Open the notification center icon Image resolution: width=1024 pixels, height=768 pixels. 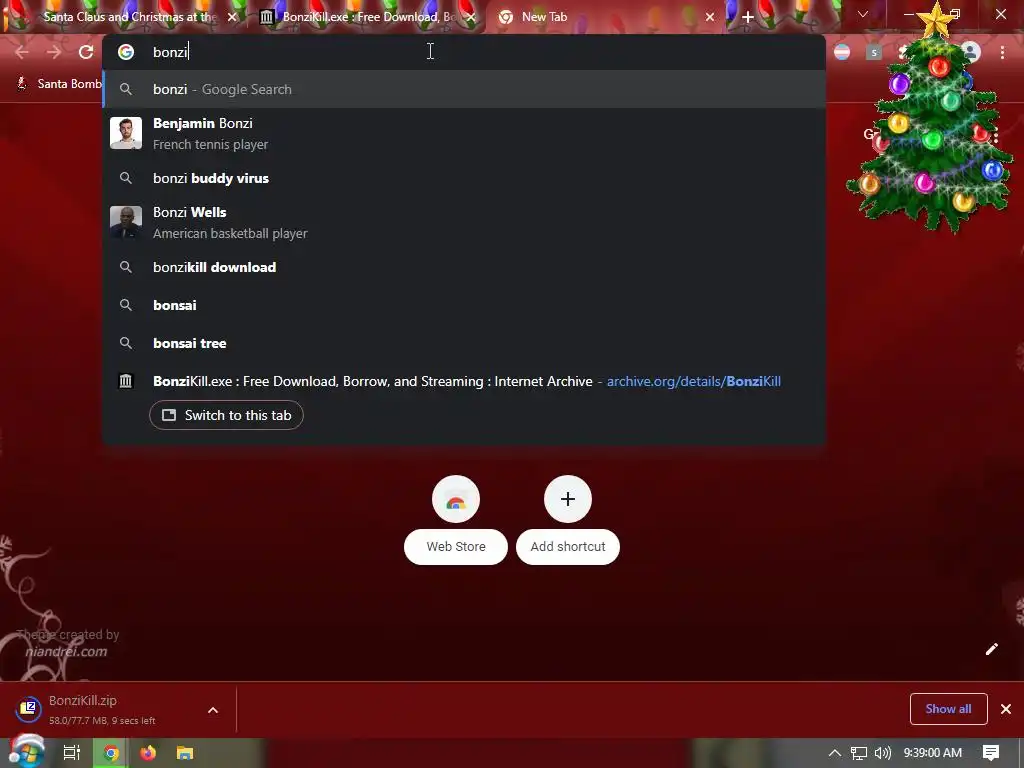(x=991, y=753)
